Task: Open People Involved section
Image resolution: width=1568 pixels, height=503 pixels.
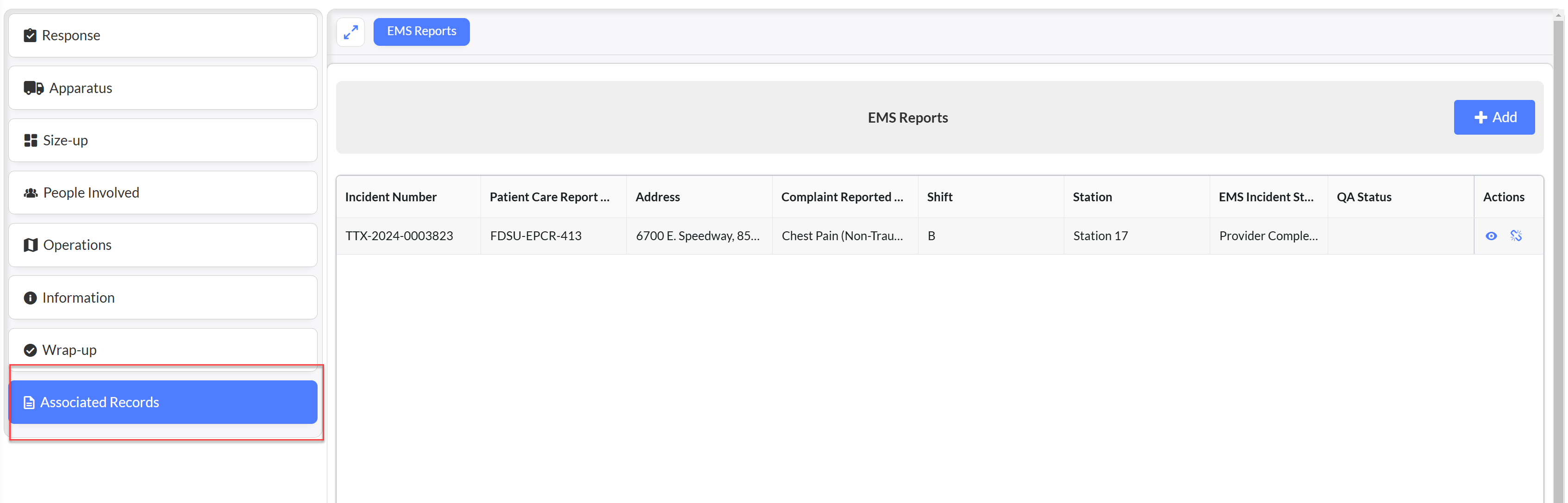Action: pyautogui.click(x=163, y=193)
